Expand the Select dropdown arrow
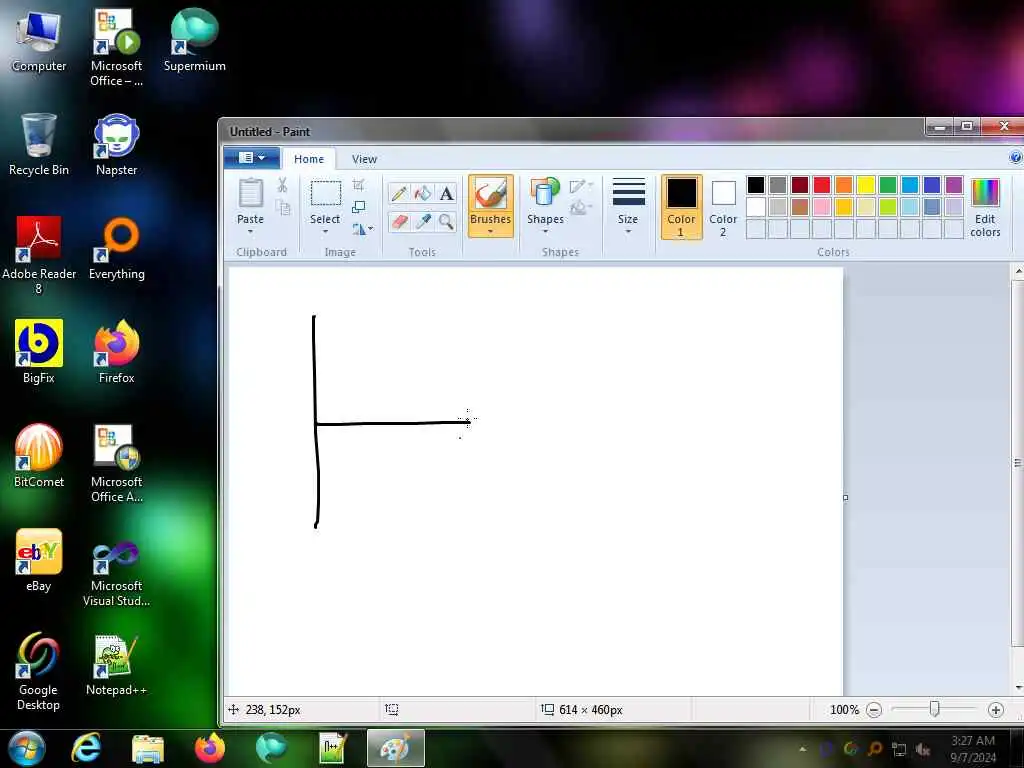The width and height of the screenshot is (1024, 768). [325, 231]
